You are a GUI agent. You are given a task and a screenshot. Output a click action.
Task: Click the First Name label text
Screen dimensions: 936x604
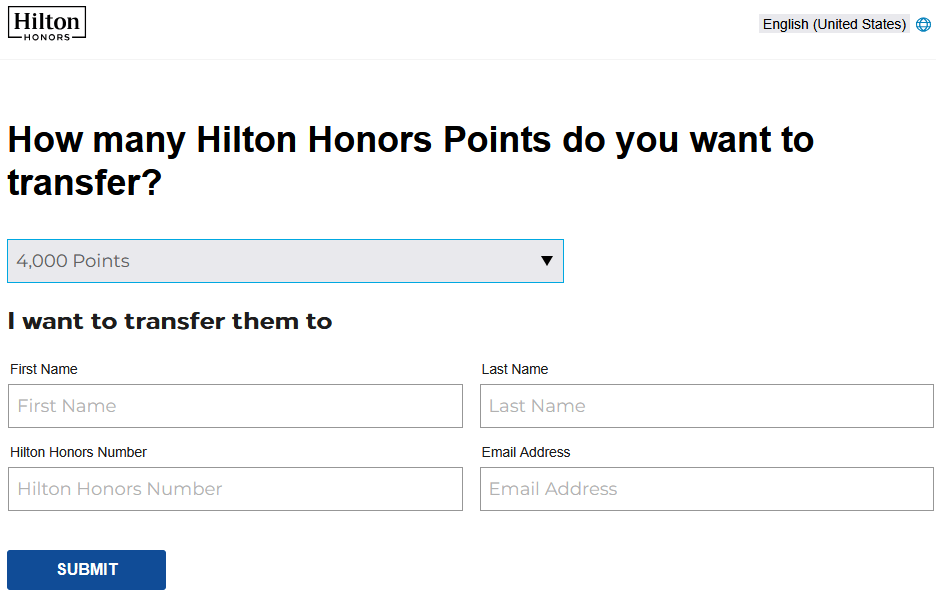pos(44,369)
